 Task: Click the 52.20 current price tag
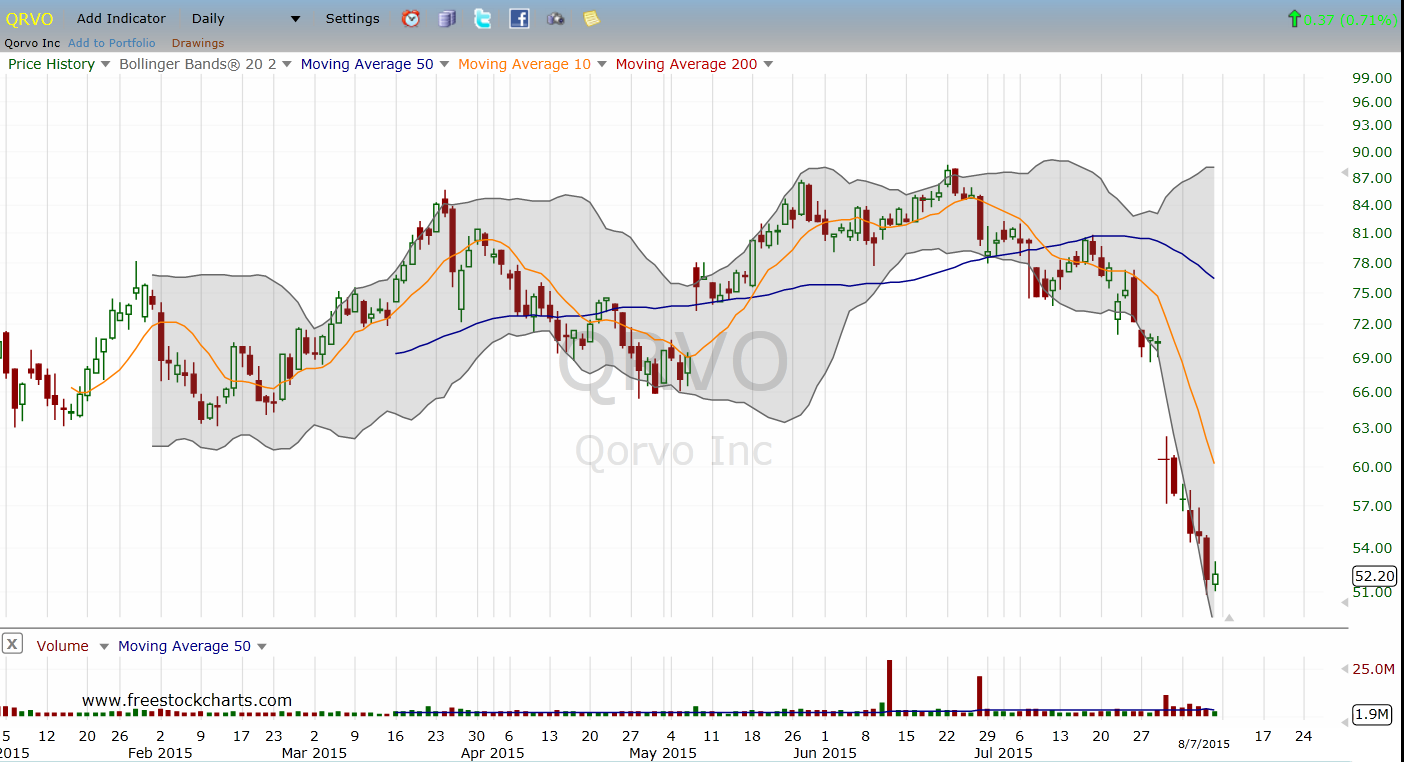(1373, 575)
